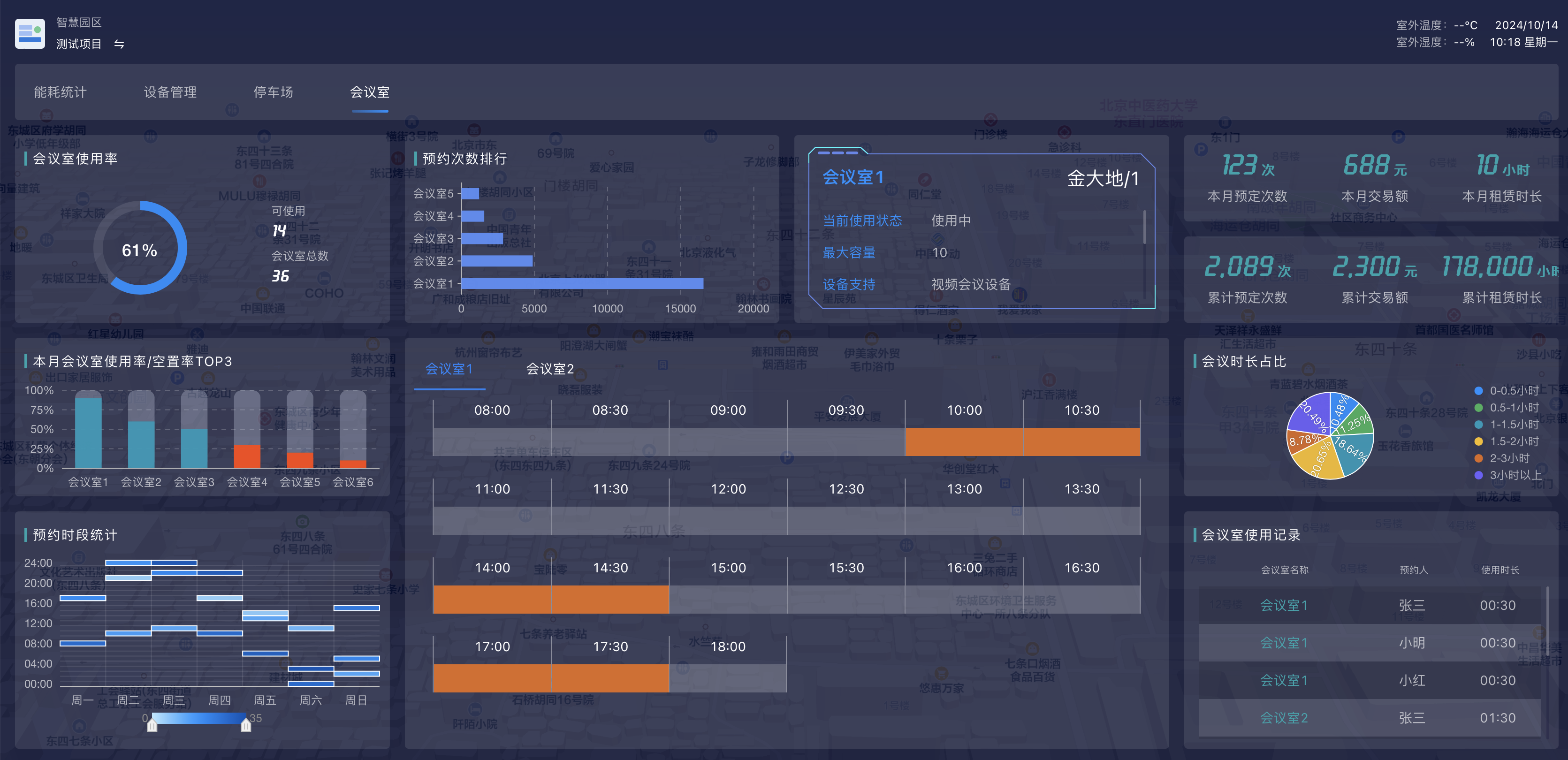Viewport: 1568px width, 760px height.
Task: Click 会议室2 link in usage records
Action: click(1284, 718)
